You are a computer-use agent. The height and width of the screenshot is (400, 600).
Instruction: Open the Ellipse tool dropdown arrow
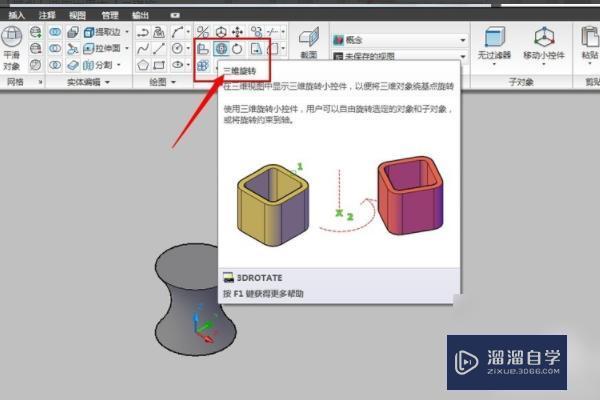click(x=188, y=65)
